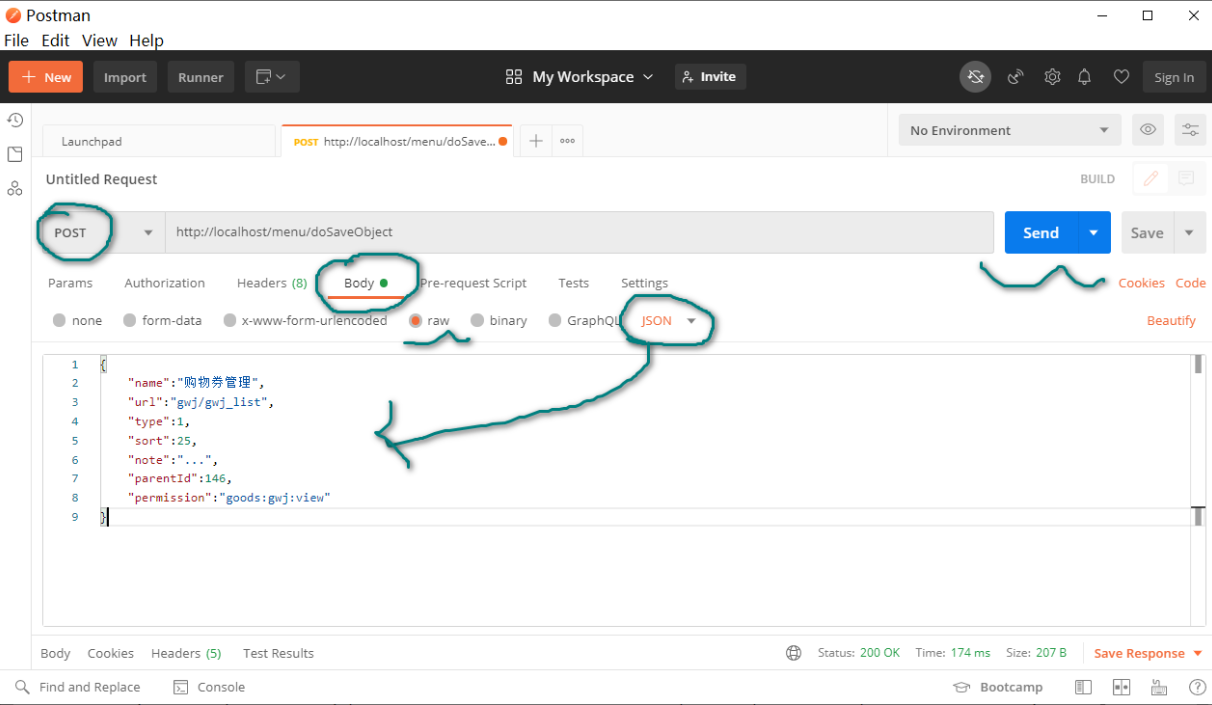Add a new request tab with plus
Image resolution: width=1212 pixels, height=705 pixels.
(x=536, y=141)
